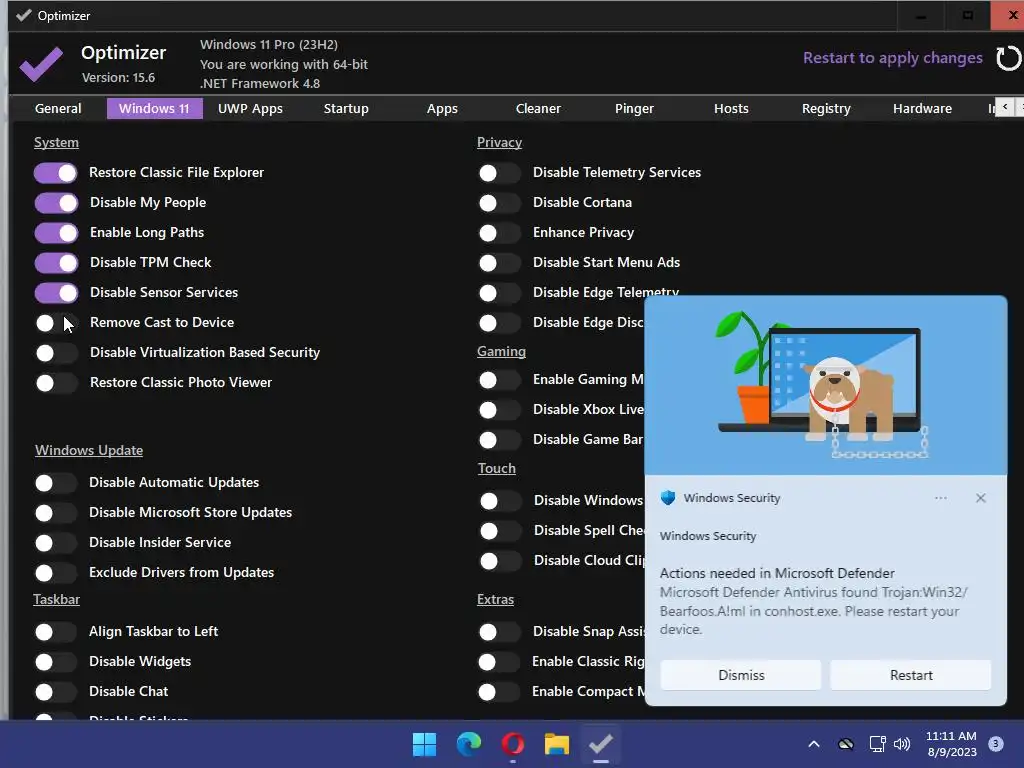Switch to the General tab
The height and width of the screenshot is (768, 1024).
point(58,108)
